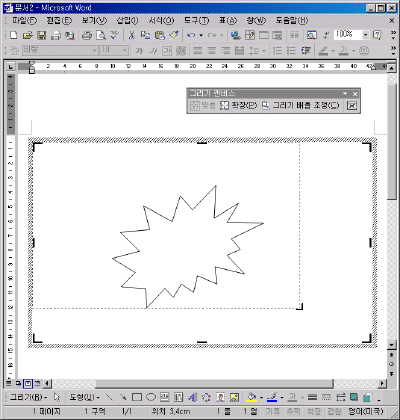Viewport: 400px width, 420px height.
Task: Click the Fill Color paint bucket swatch
Action: tap(252, 397)
